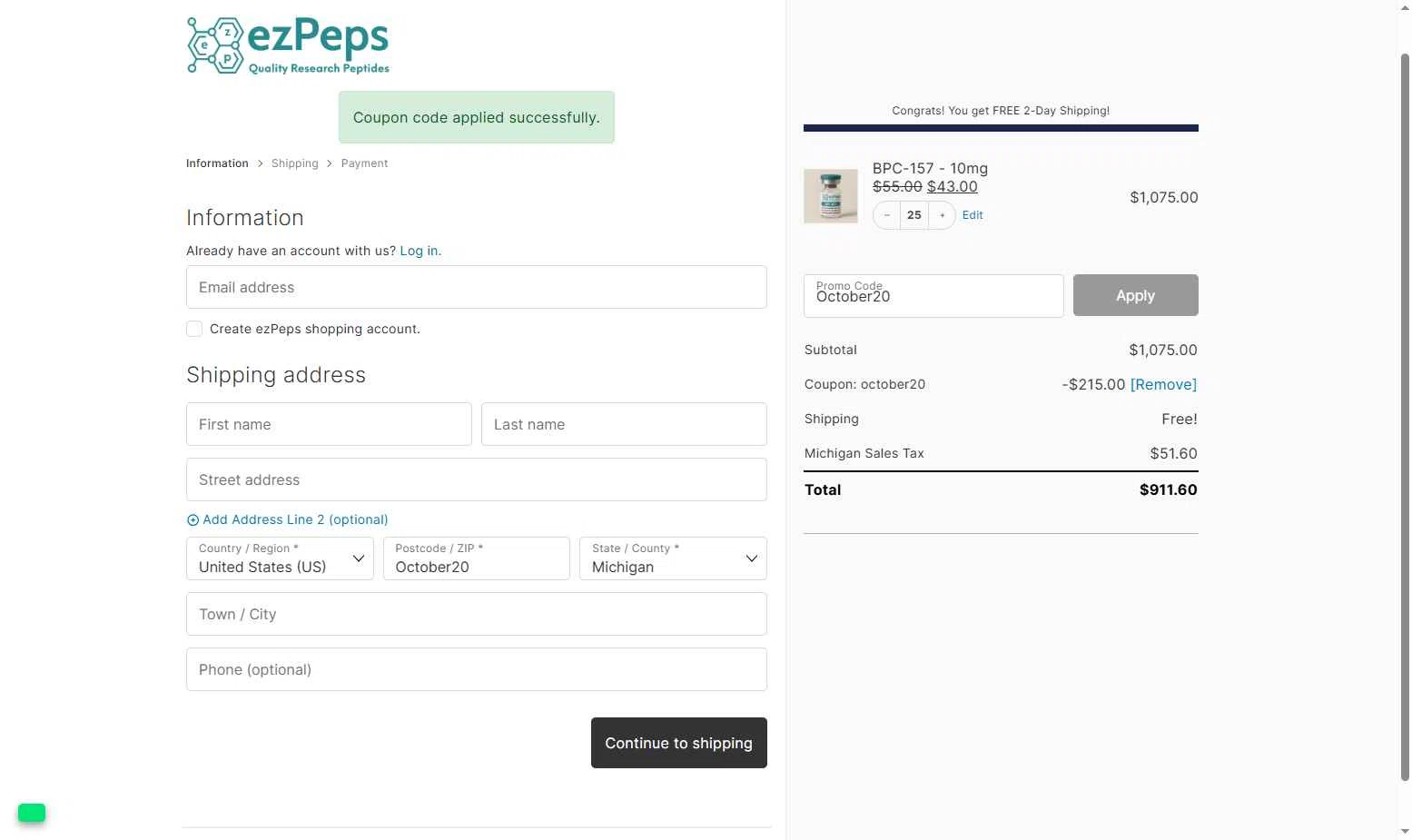Click the Apply promo code button
Screen dimensions: 1412x840
[x=1136, y=295]
